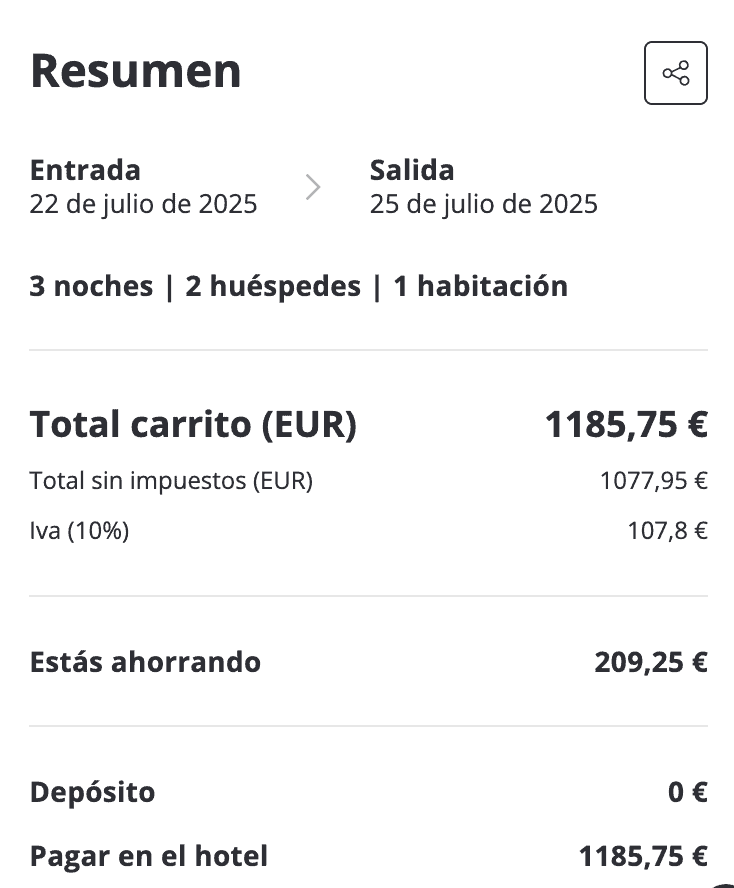Select the Salida label
The width and height of the screenshot is (734, 888).
coord(412,170)
